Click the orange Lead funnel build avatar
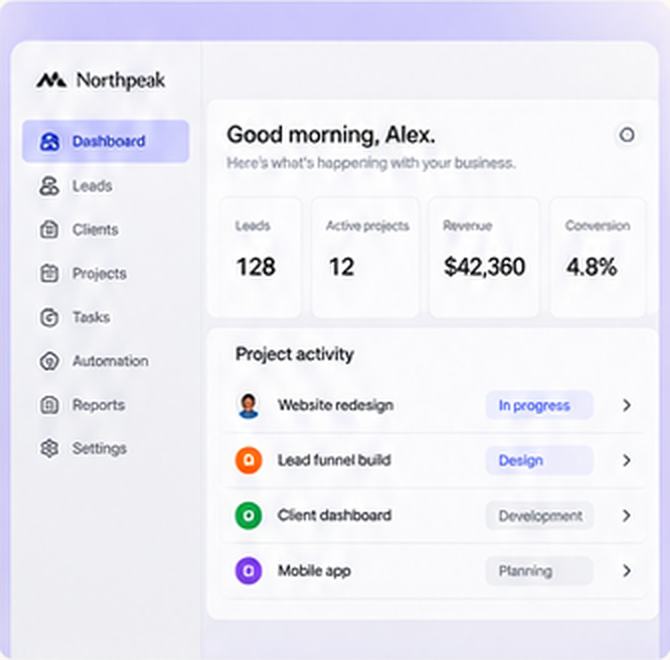670x660 pixels. [248, 460]
